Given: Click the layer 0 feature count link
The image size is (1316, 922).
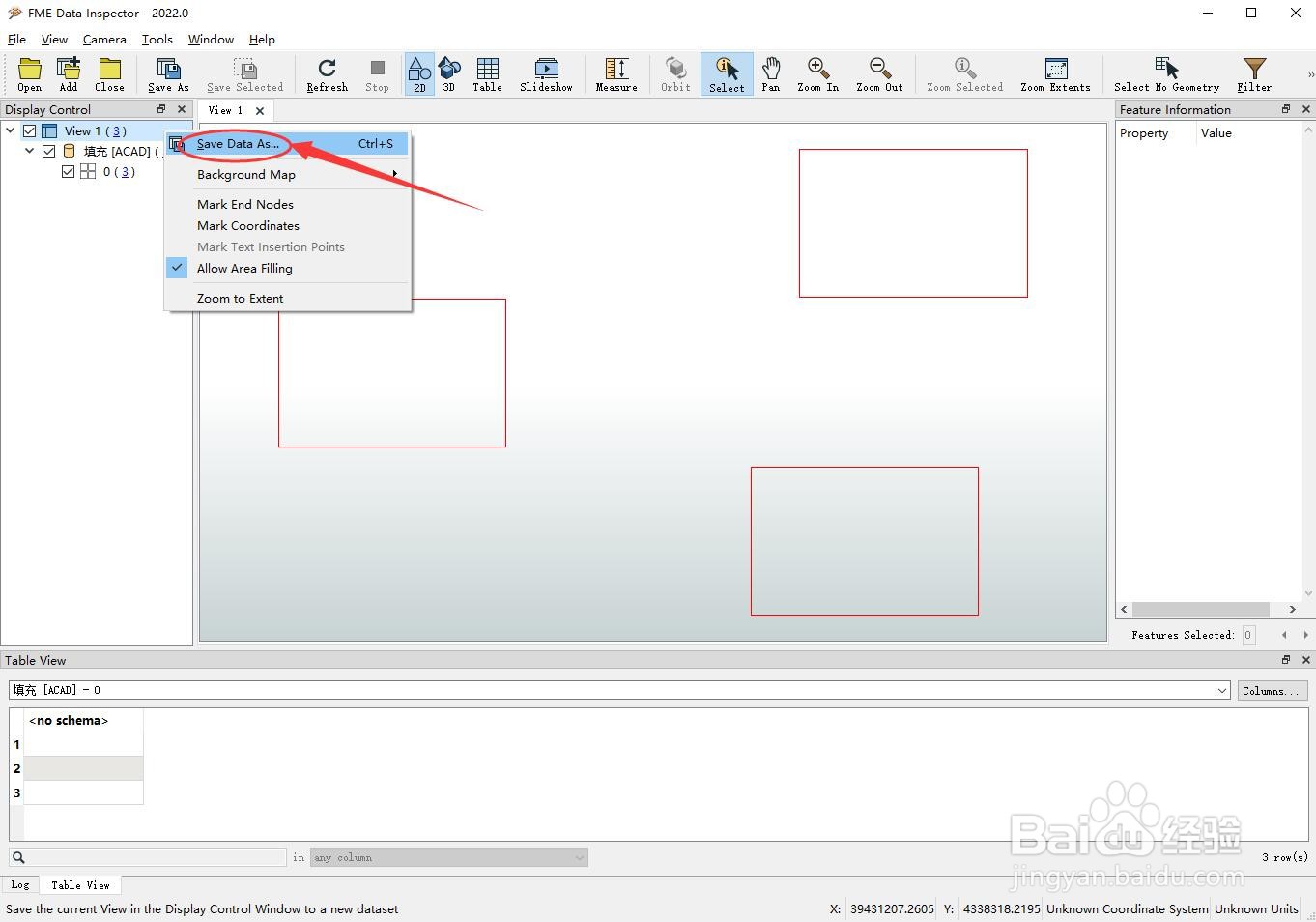Looking at the screenshot, I should (x=125, y=171).
